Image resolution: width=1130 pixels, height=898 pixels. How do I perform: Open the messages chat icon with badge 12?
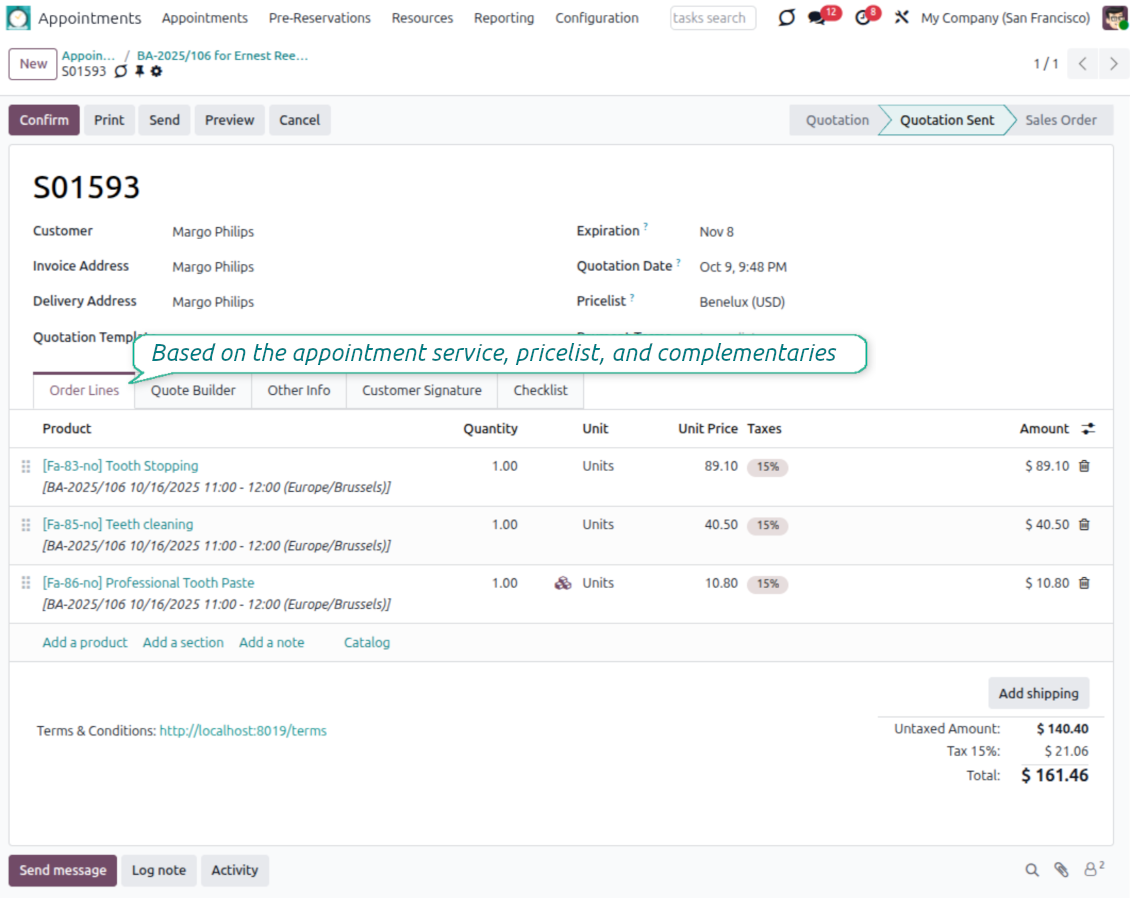pos(818,18)
